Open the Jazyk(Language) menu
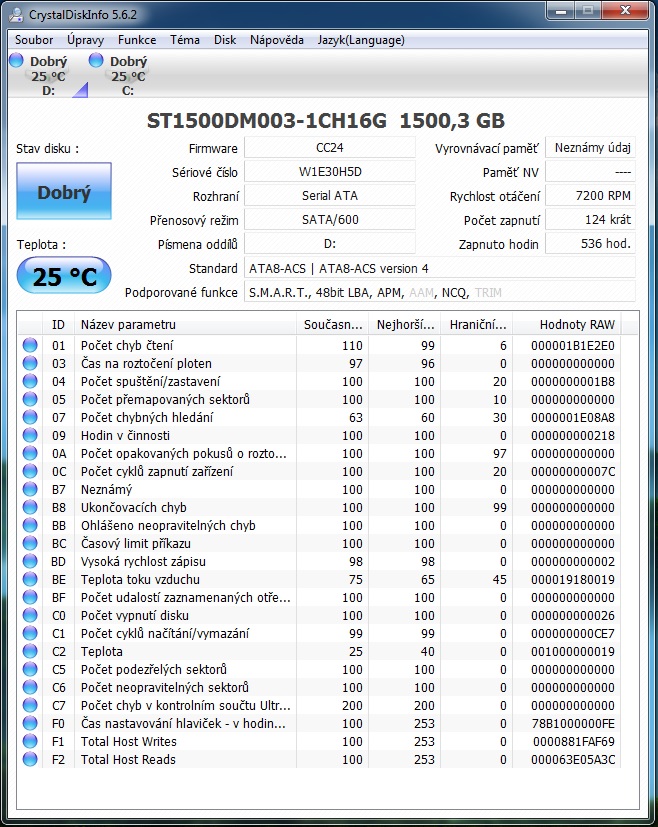658x827 pixels. 361,40
